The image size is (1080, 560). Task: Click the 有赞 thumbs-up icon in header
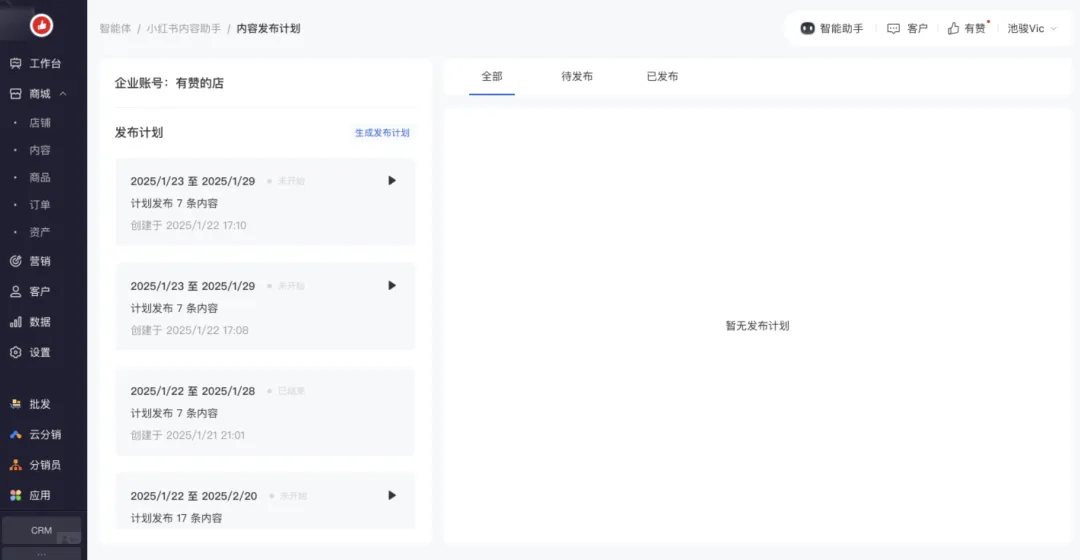pos(953,29)
